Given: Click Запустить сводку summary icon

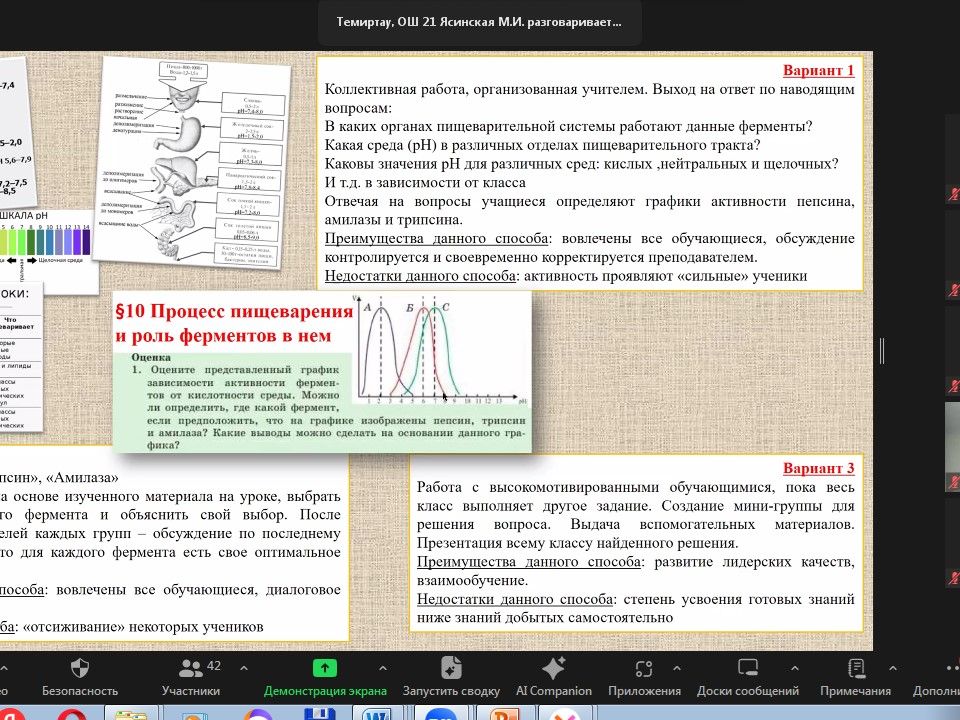Looking at the screenshot, I should pyautogui.click(x=451, y=669).
